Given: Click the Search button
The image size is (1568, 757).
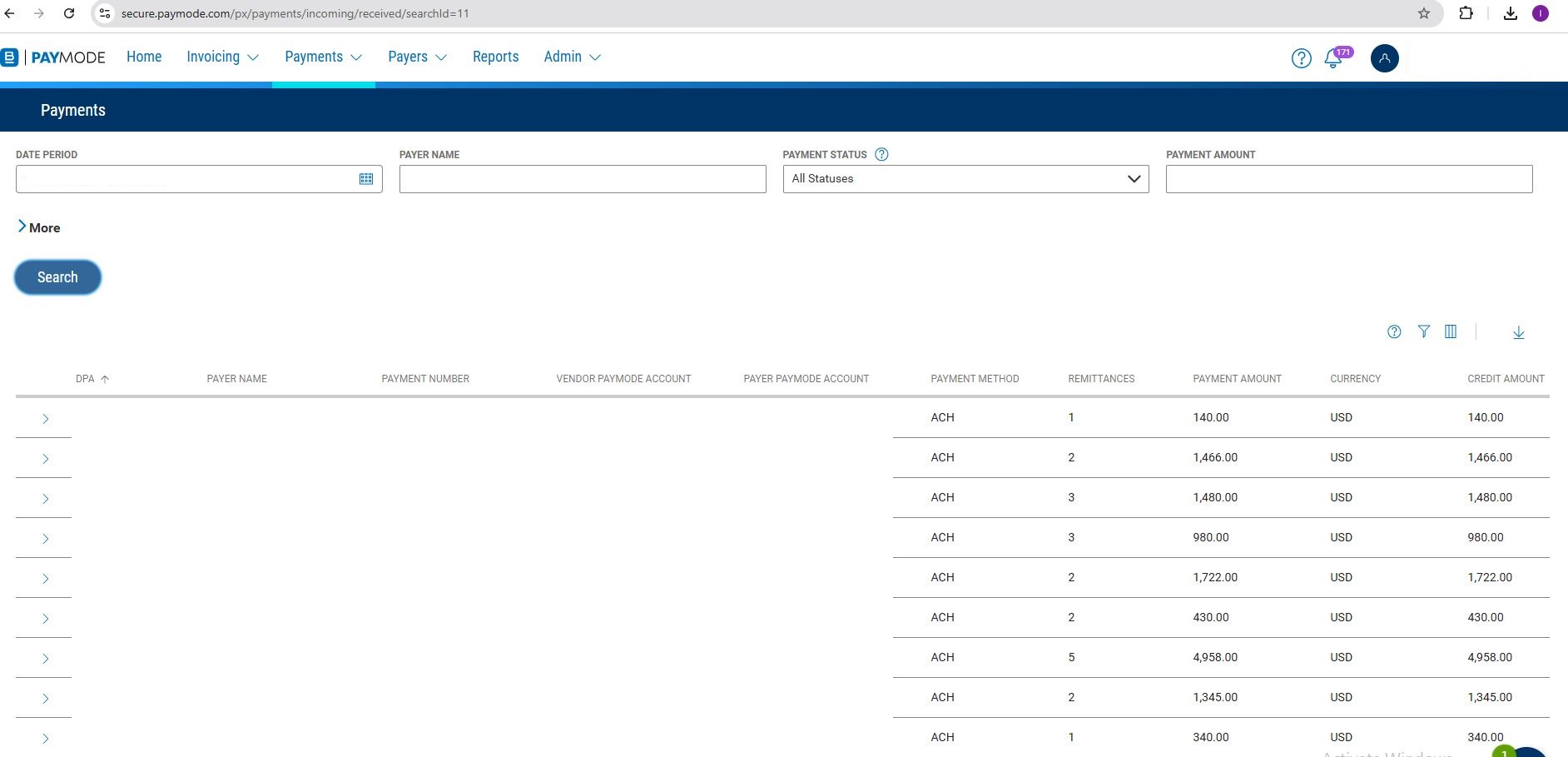Looking at the screenshot, I should coord(57,277).
